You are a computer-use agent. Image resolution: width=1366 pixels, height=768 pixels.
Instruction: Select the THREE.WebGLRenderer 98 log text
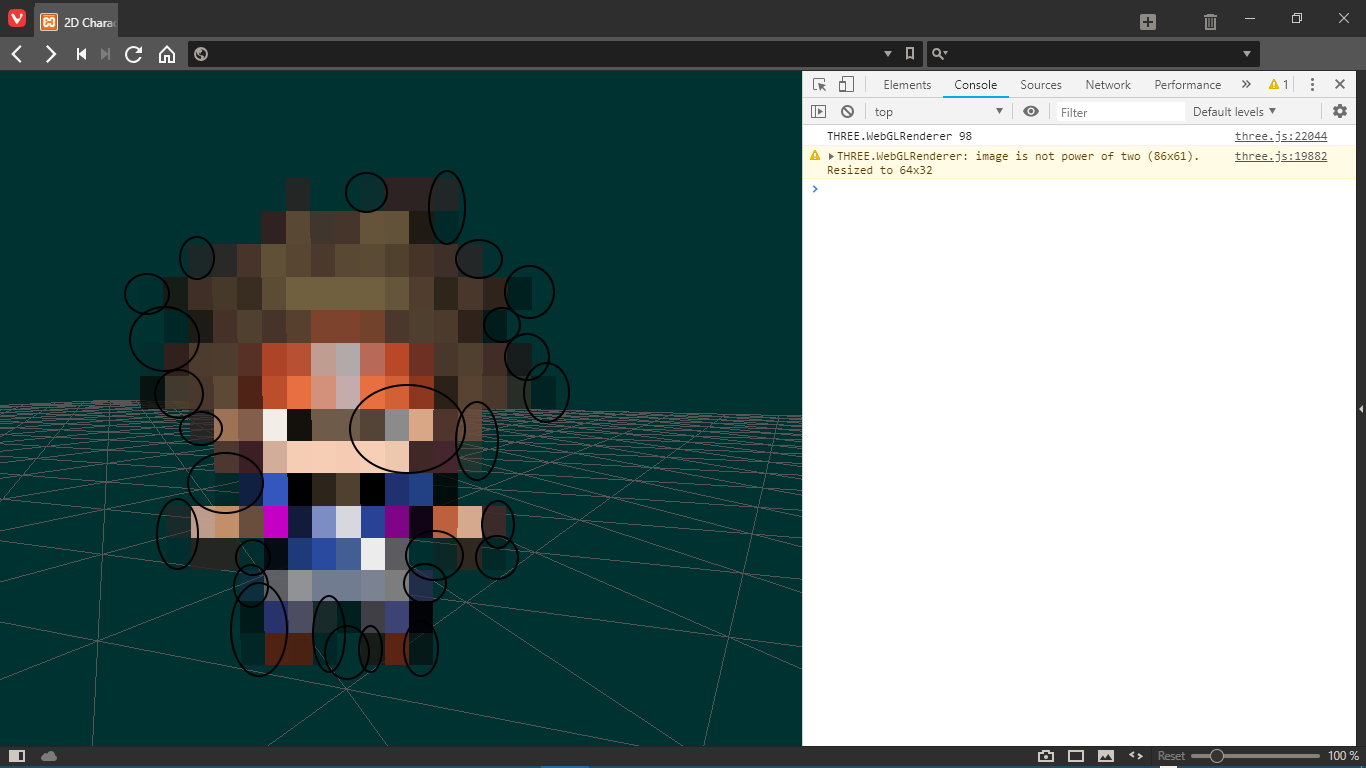coord(899,136)
